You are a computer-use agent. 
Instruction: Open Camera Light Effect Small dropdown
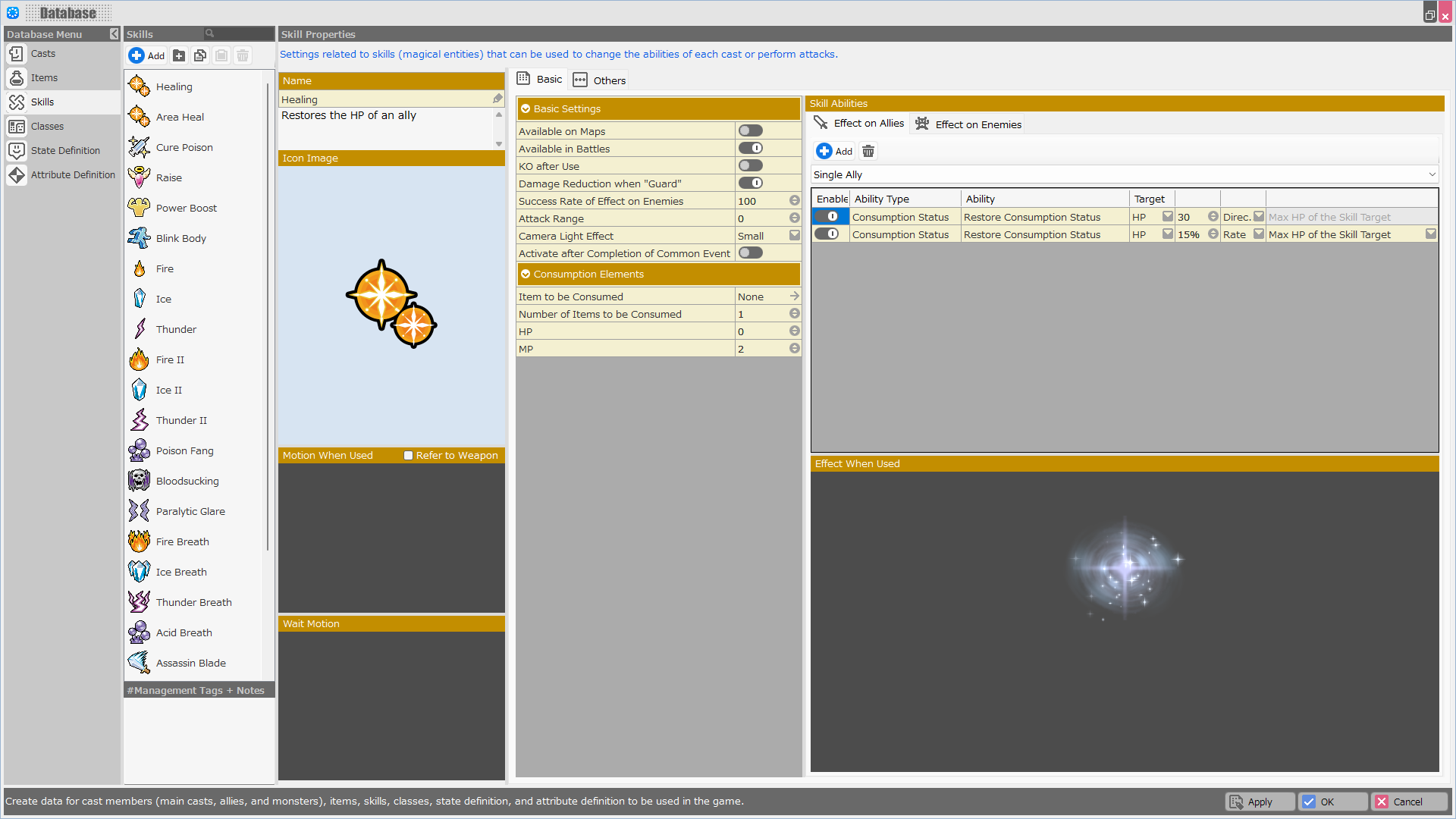pos(794,236)
